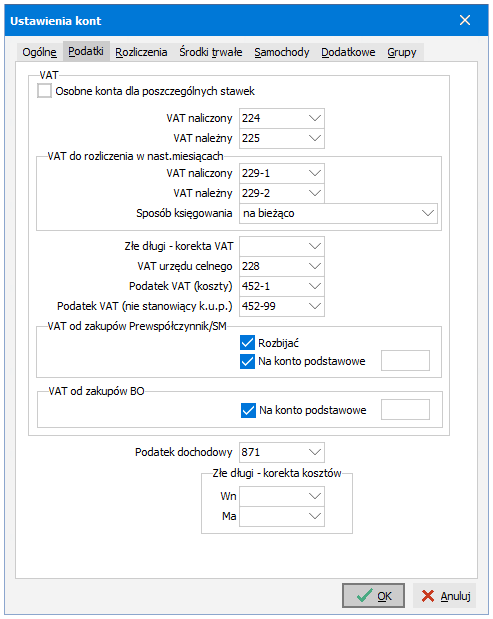The width and height of the screenshot is (493, 619).
Task: Toggle Na konto podstawowe under Prewspółczynnik/SM
Action: point(247,361)
